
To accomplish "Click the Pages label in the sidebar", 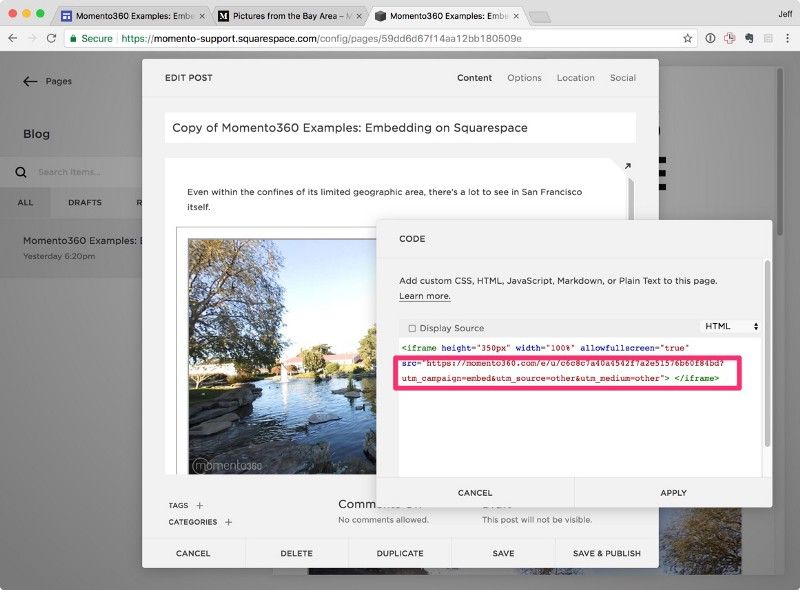I will (59, 81).
